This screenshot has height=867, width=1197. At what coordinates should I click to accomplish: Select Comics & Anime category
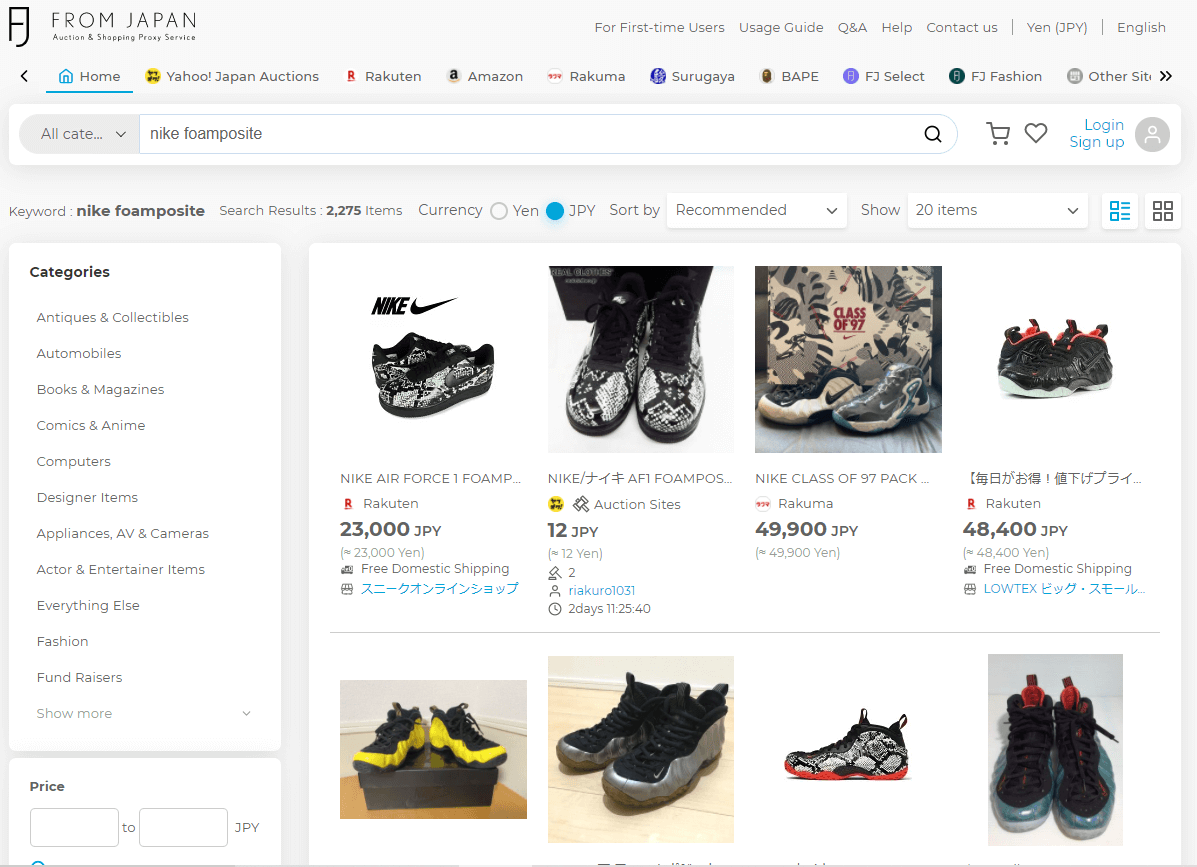tap(91, 425)
